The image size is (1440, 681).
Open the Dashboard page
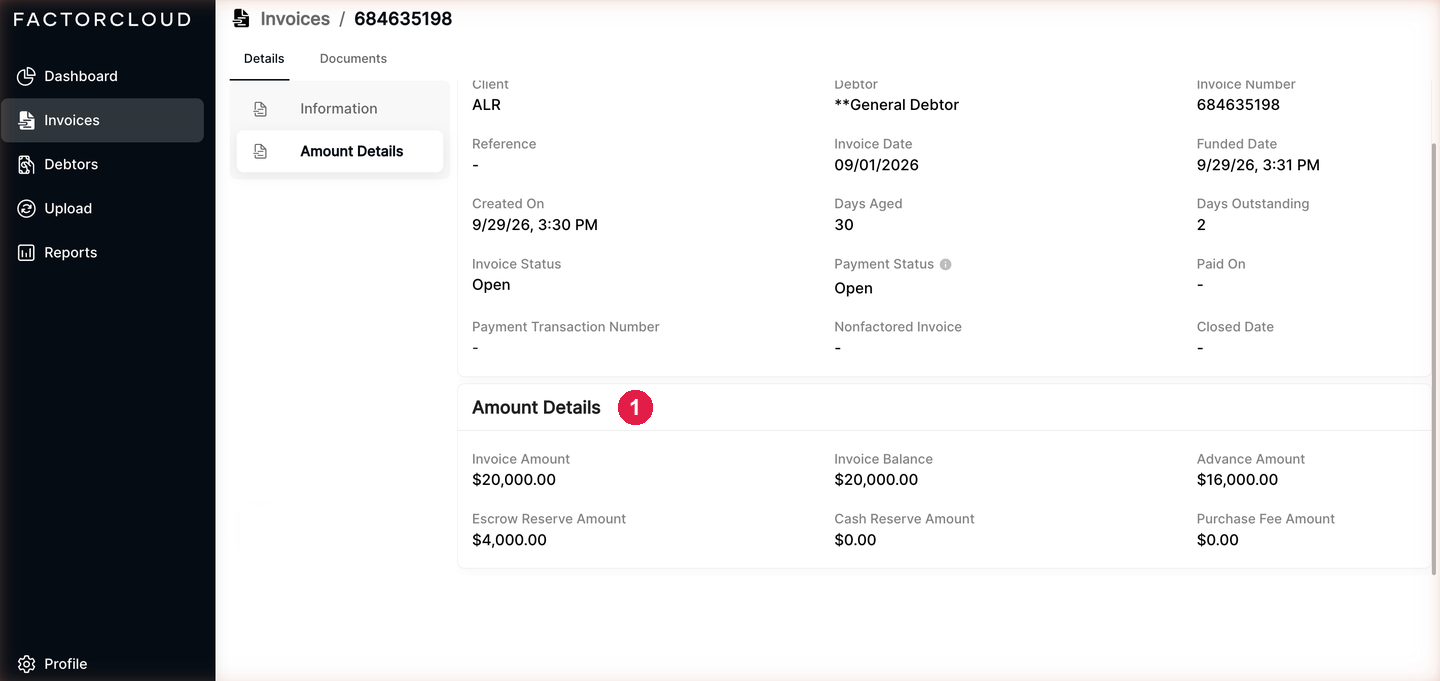coord(102,76)
